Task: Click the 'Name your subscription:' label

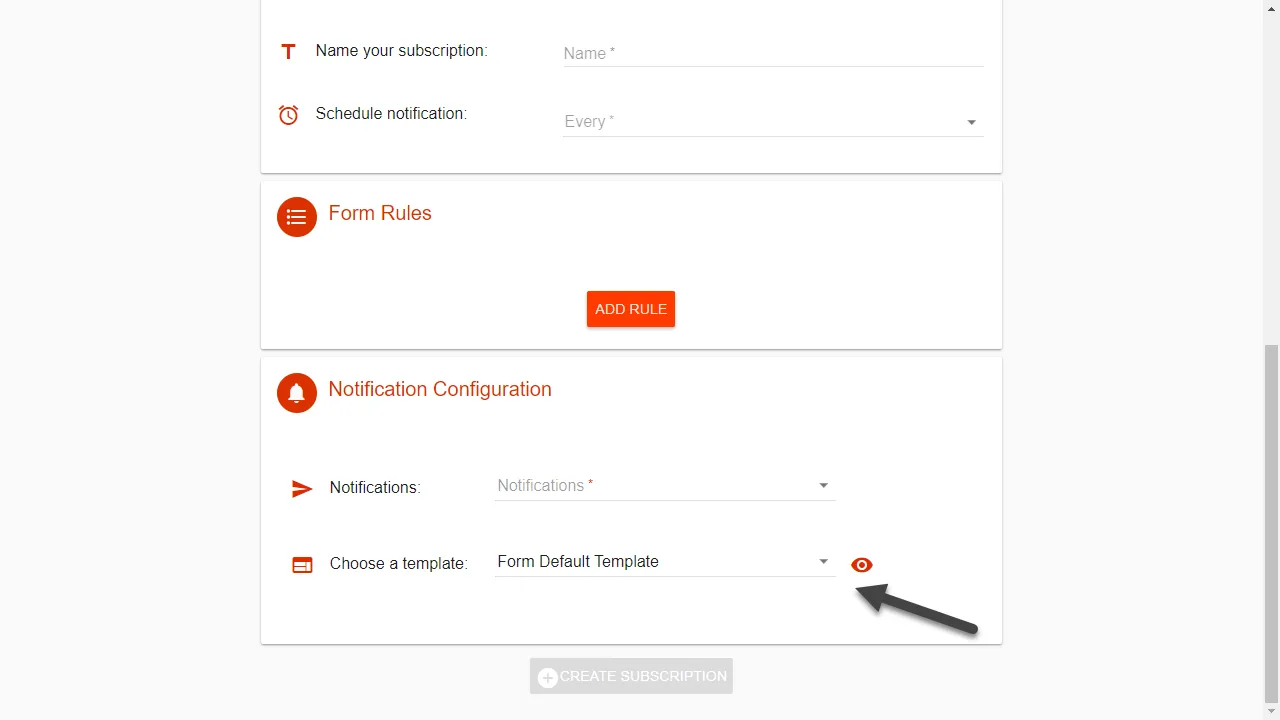Action: click(x=402, y=50)
